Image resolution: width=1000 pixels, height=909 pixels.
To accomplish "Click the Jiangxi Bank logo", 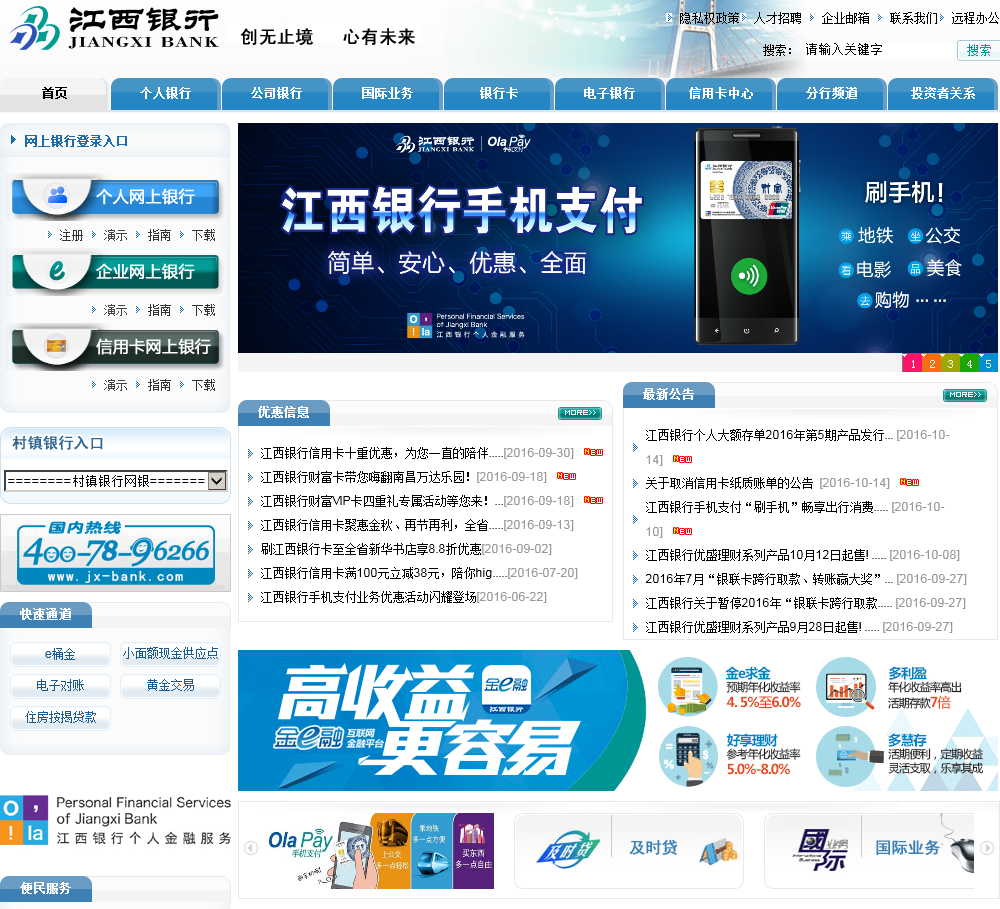I will 115,29.
